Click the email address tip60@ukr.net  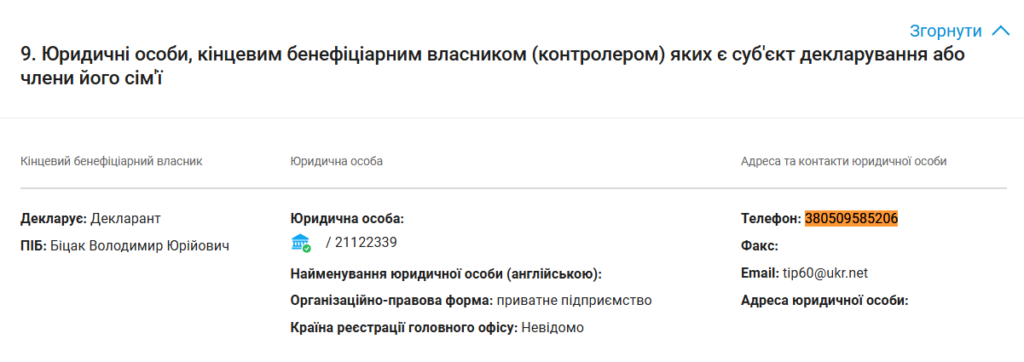click(825, 273)
